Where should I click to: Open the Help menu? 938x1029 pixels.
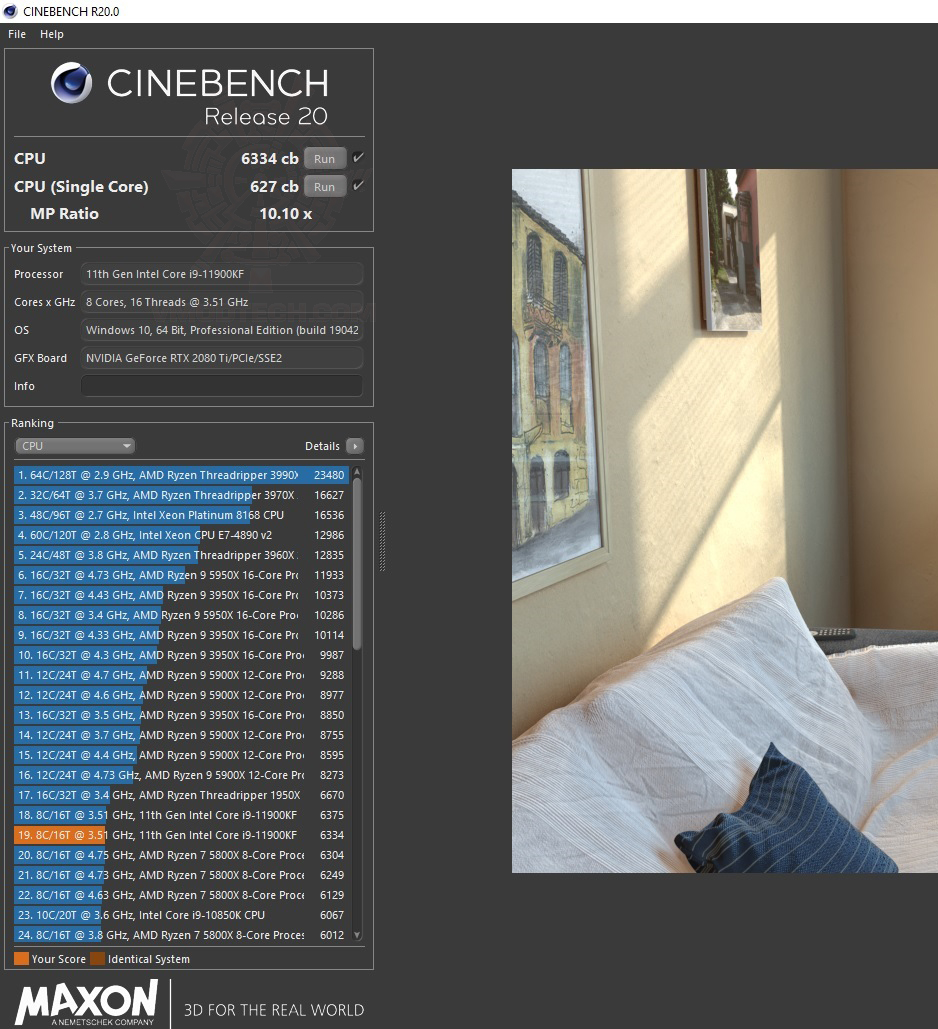pyautogui.click(x=52, y=34)
